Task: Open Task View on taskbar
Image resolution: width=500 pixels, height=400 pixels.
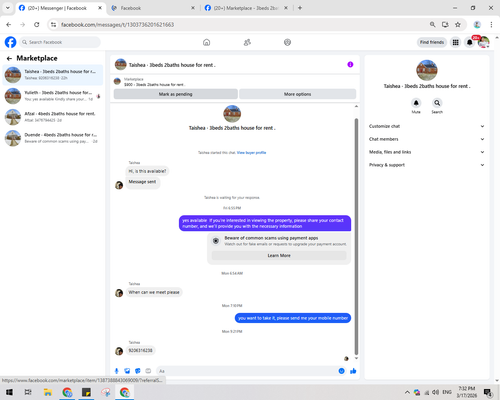Action: pyautogui.click(x=28, y=392)
